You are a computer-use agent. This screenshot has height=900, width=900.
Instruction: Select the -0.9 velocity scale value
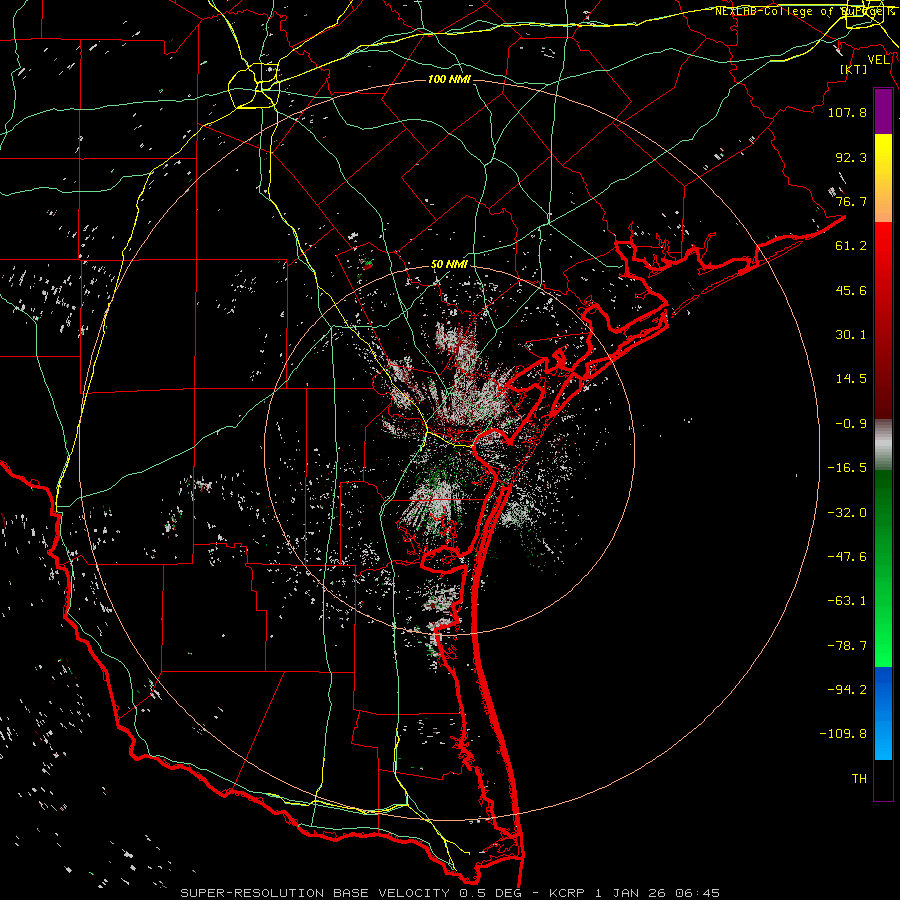point(851,424)
